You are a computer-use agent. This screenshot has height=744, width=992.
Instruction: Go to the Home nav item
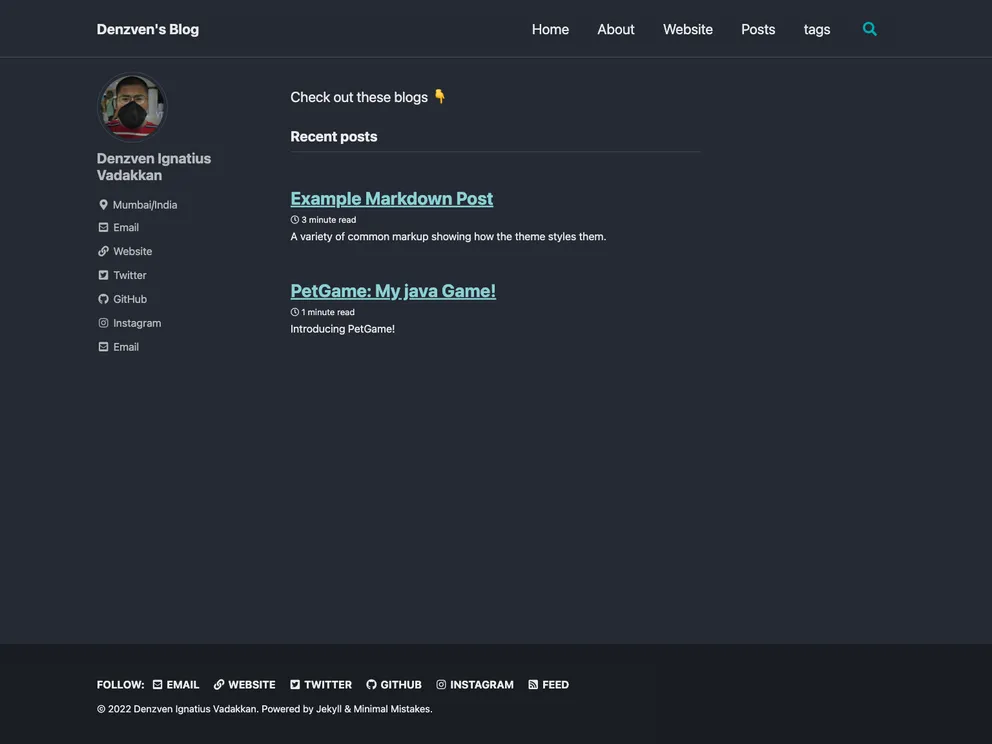coord(550,29)
